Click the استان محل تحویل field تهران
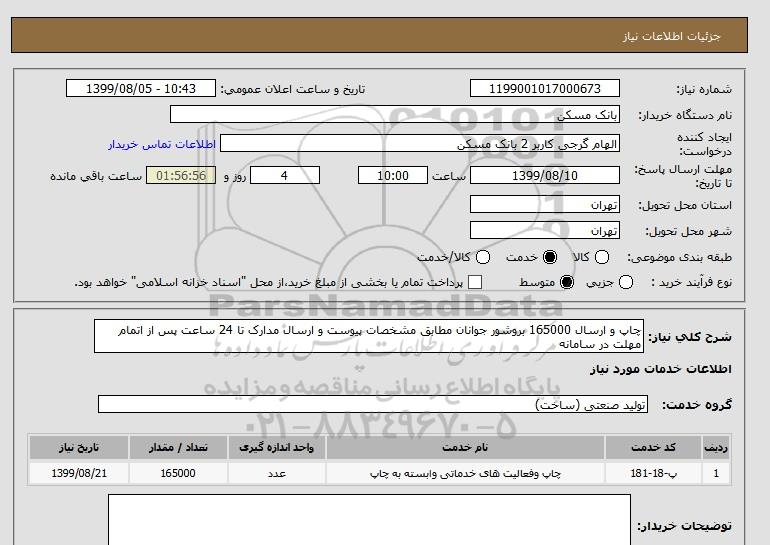Screen dimensions: 770x545 point(545,204)
